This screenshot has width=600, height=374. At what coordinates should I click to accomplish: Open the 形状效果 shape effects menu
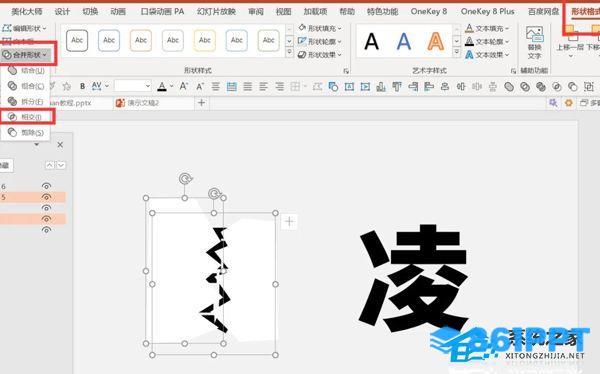point(320,55)
